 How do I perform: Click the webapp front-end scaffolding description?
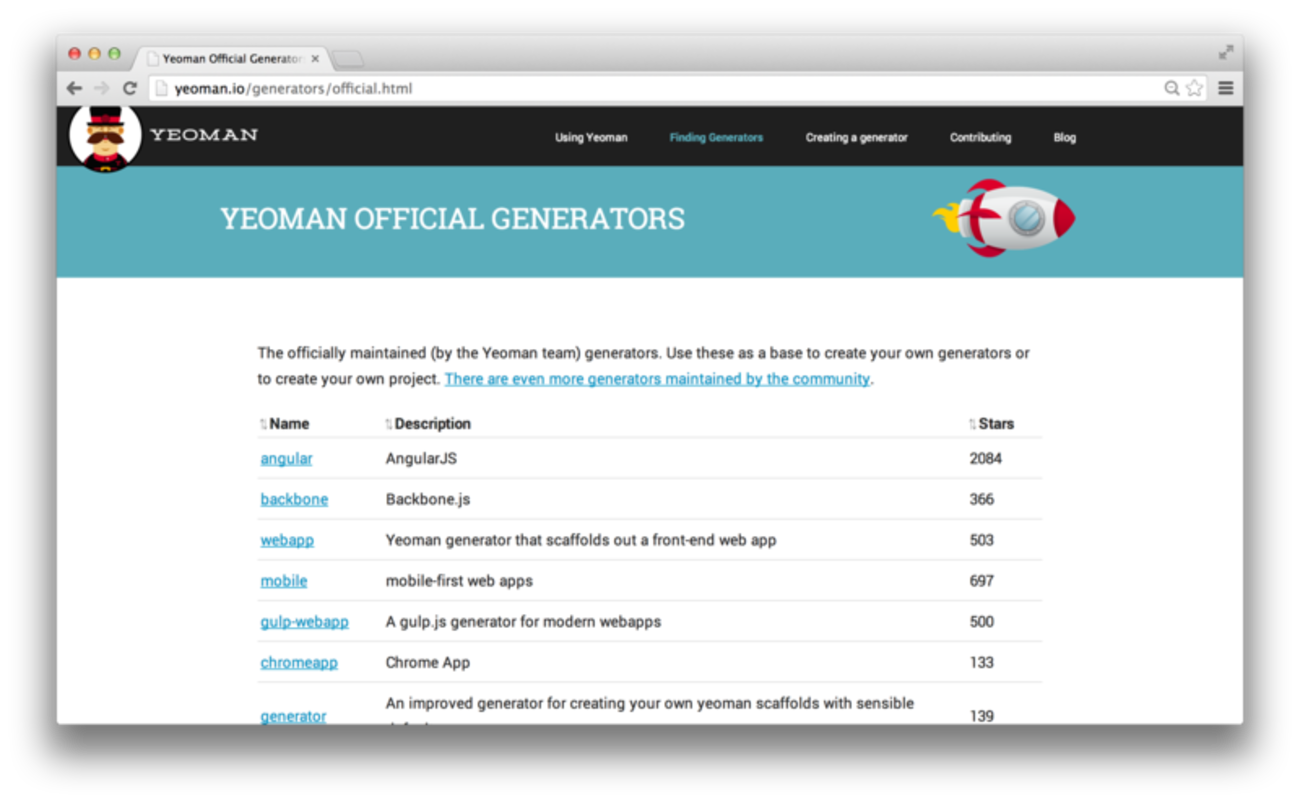coord(581,541)
